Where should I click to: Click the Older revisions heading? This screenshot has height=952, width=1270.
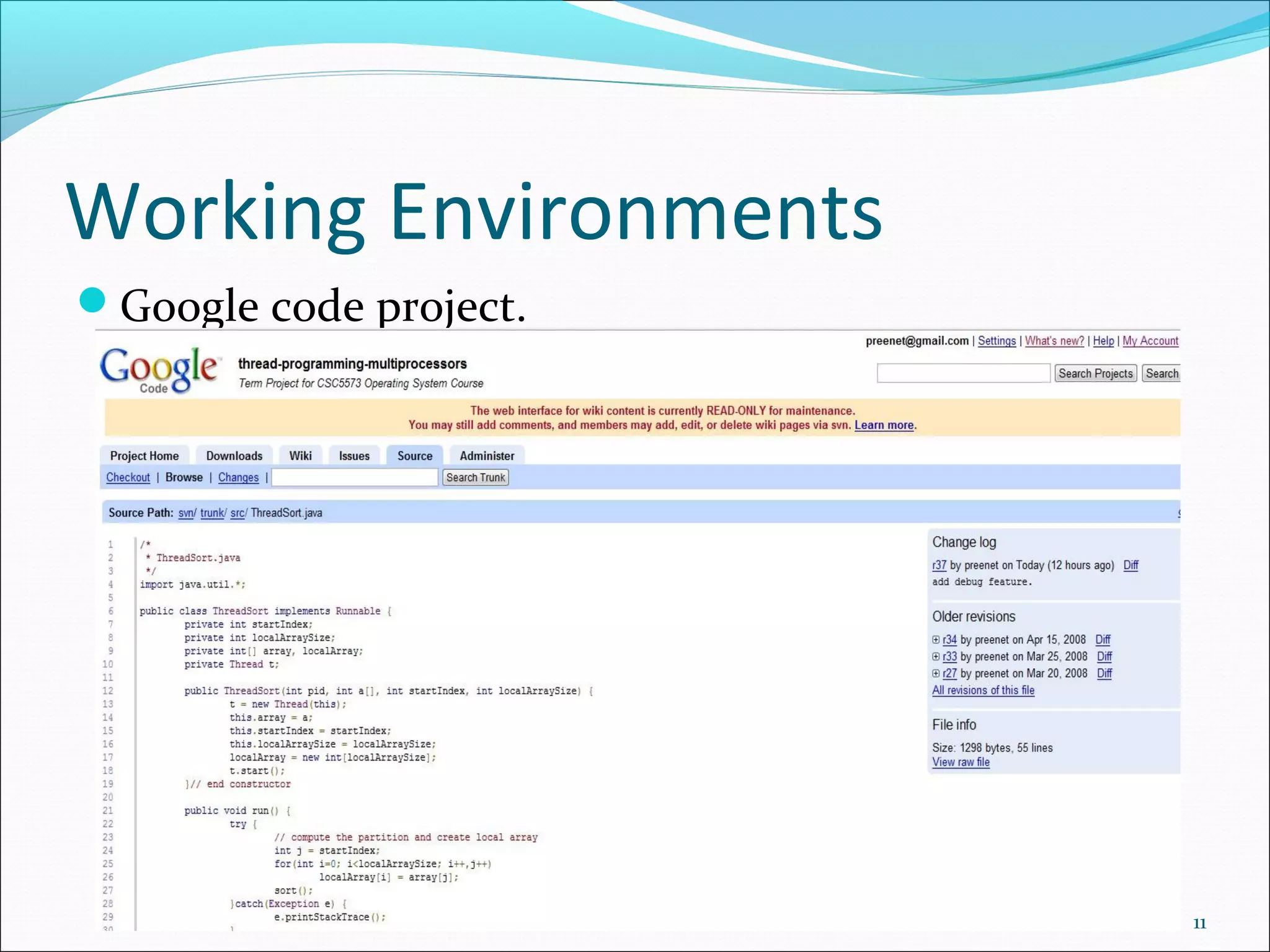pos(974,617)
